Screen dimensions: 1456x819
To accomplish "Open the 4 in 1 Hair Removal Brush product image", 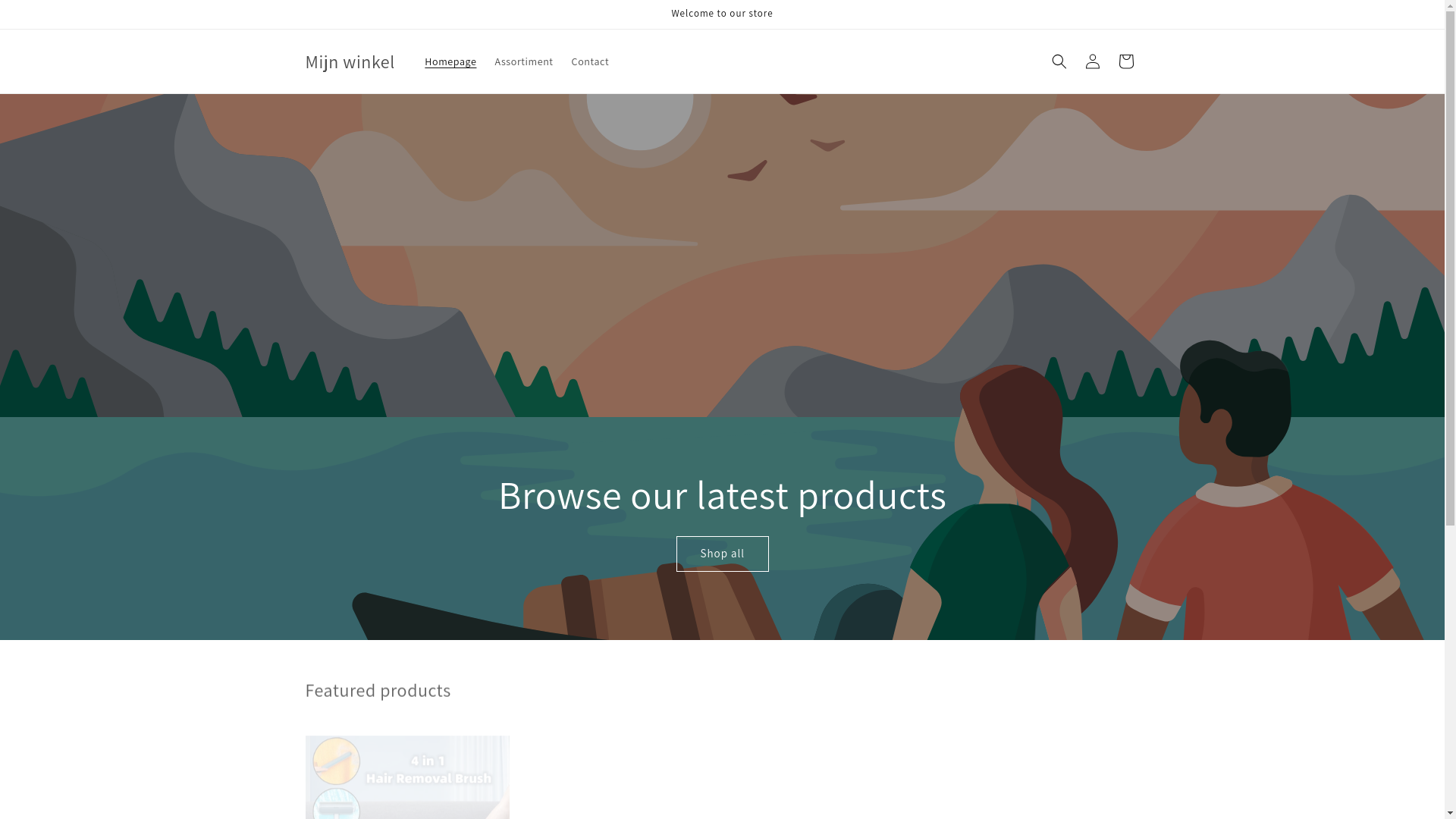I will (x=407, y=777).
